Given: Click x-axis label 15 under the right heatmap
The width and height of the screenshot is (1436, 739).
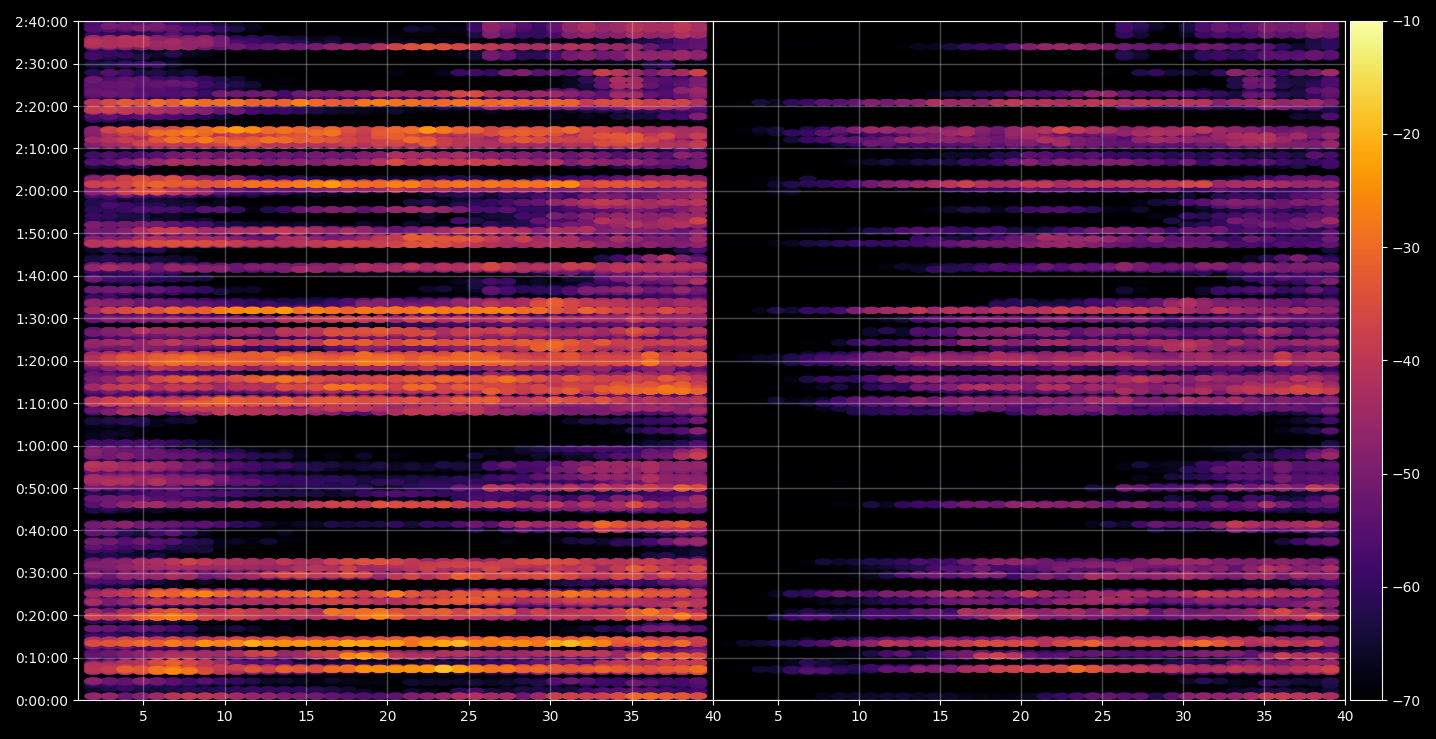Looking at the screenshot, I should click(x=939, y=716).
